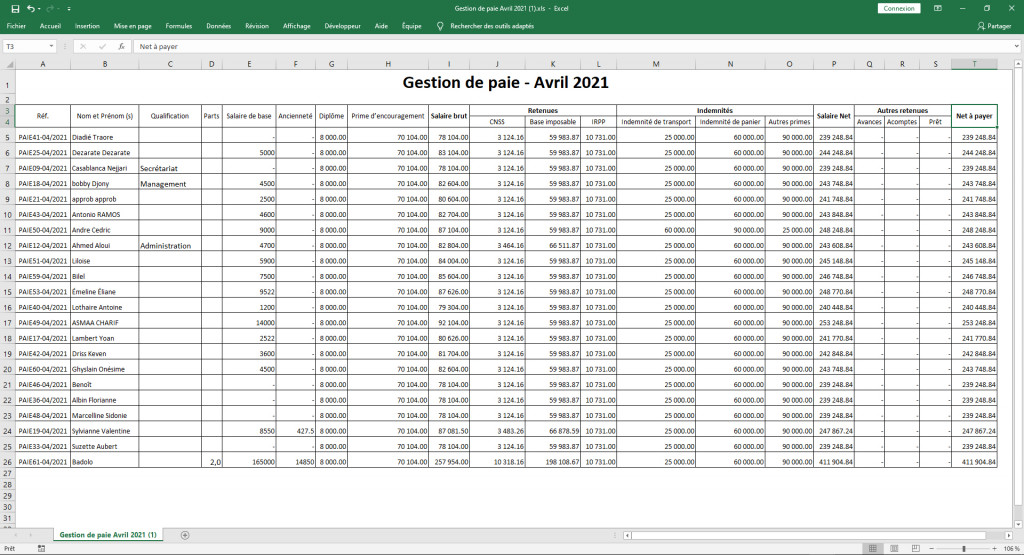Open the Undo history dropdown arrow
This screenshot has width=1024, height=555.
[x=39, y=8]
